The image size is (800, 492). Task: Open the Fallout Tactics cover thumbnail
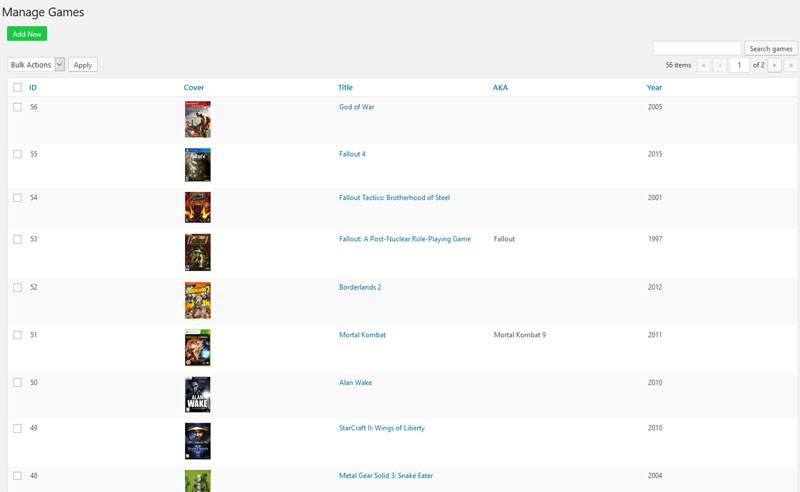197,207
